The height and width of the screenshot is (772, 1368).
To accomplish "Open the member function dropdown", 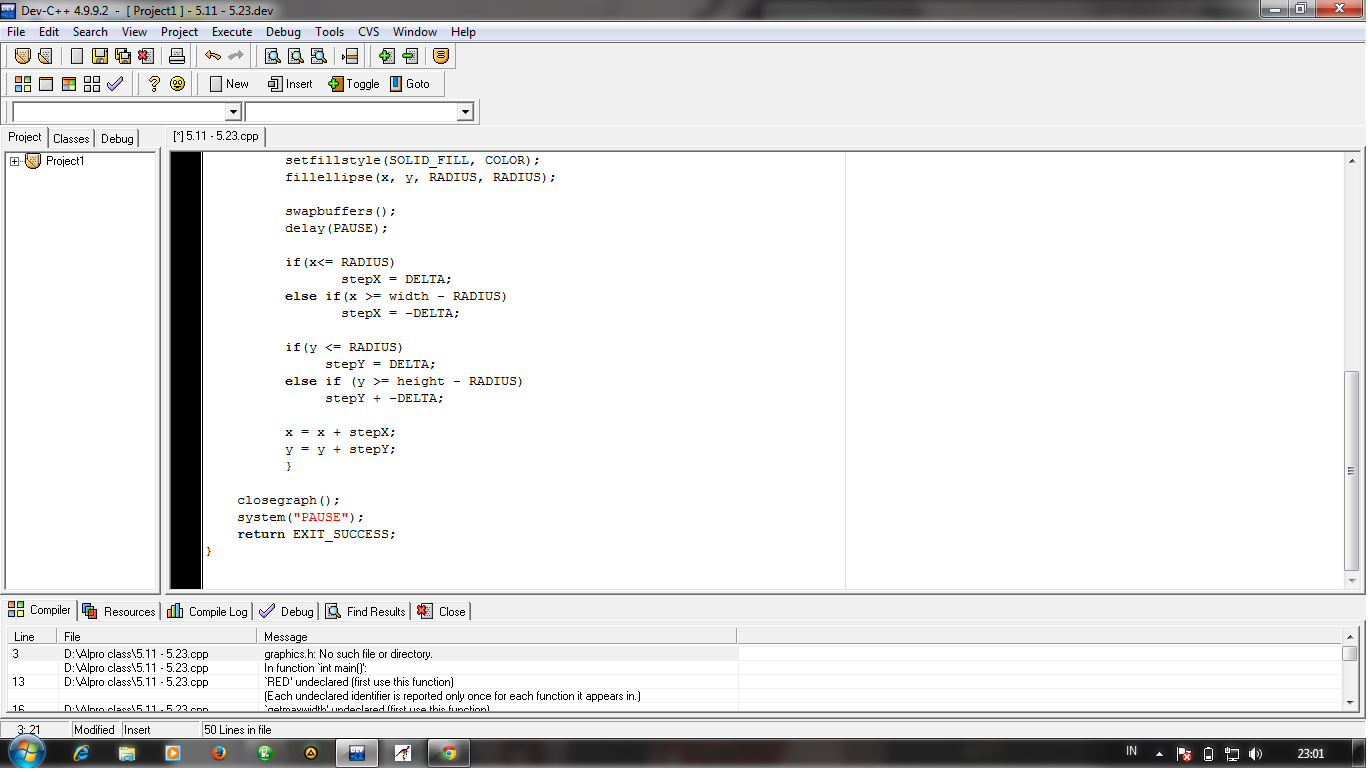I will (x=465, y=111).
